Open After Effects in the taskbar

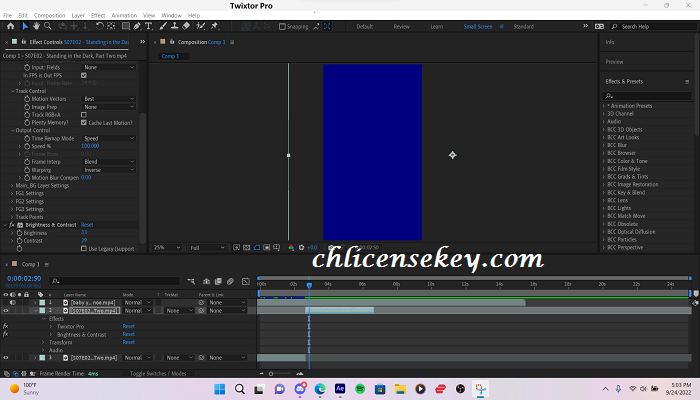[x=340, y=389]
